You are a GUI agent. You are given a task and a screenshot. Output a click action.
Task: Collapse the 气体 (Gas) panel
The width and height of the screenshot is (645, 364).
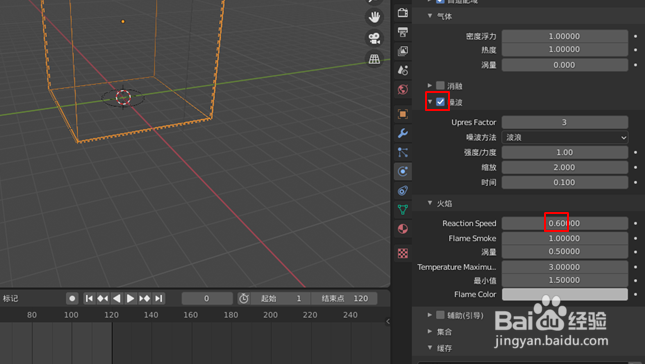coord(430,16)
